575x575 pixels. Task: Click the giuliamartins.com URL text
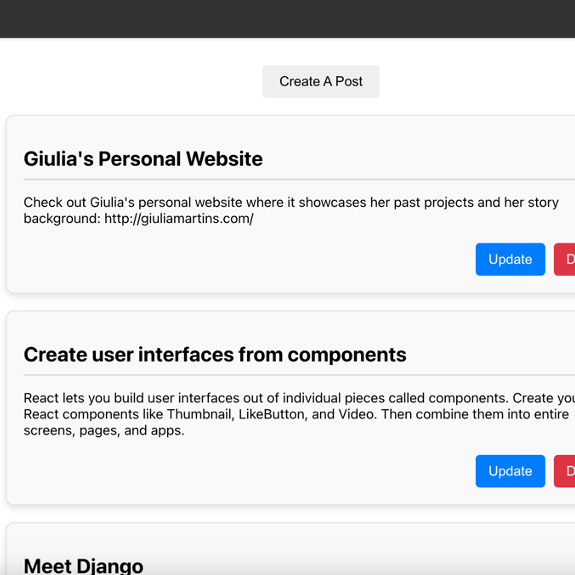(x=179, y=219)
